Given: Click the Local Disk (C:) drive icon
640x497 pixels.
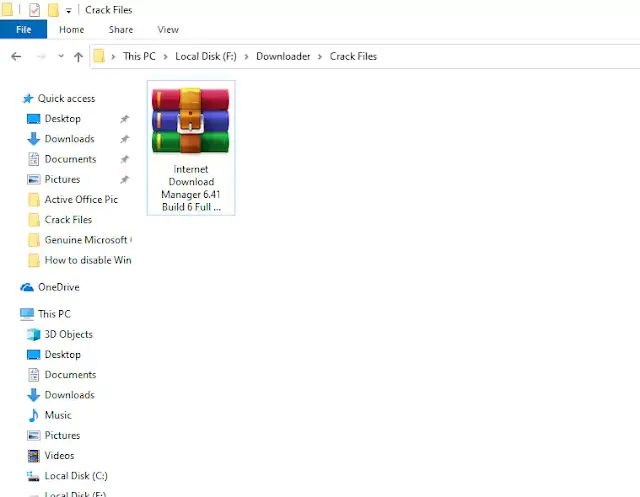Looking at the screenshot, I should [33, 476].
